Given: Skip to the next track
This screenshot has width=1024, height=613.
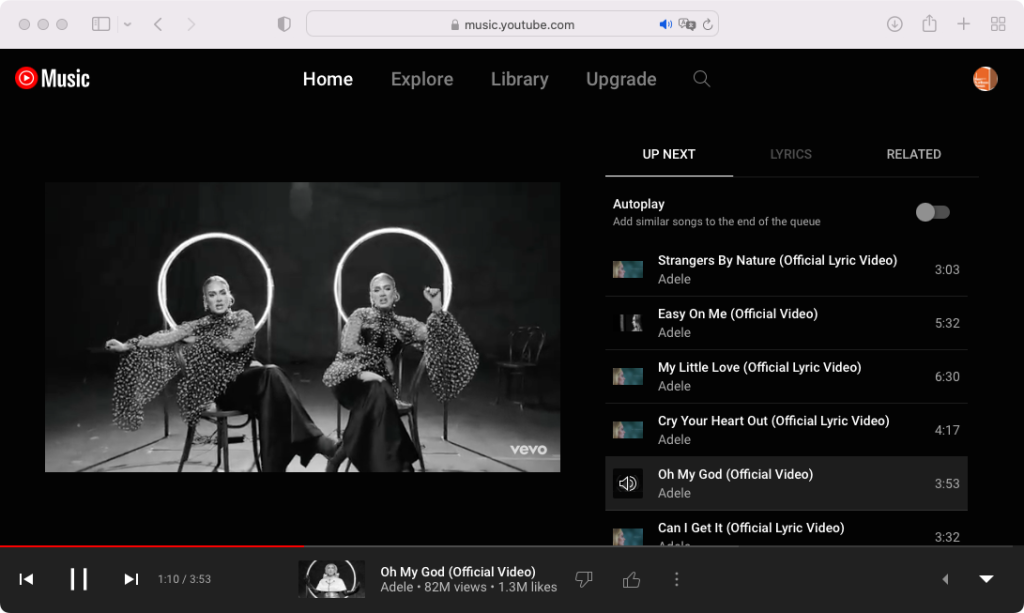Looking at the screenshot, I should (x=131, y=579).
